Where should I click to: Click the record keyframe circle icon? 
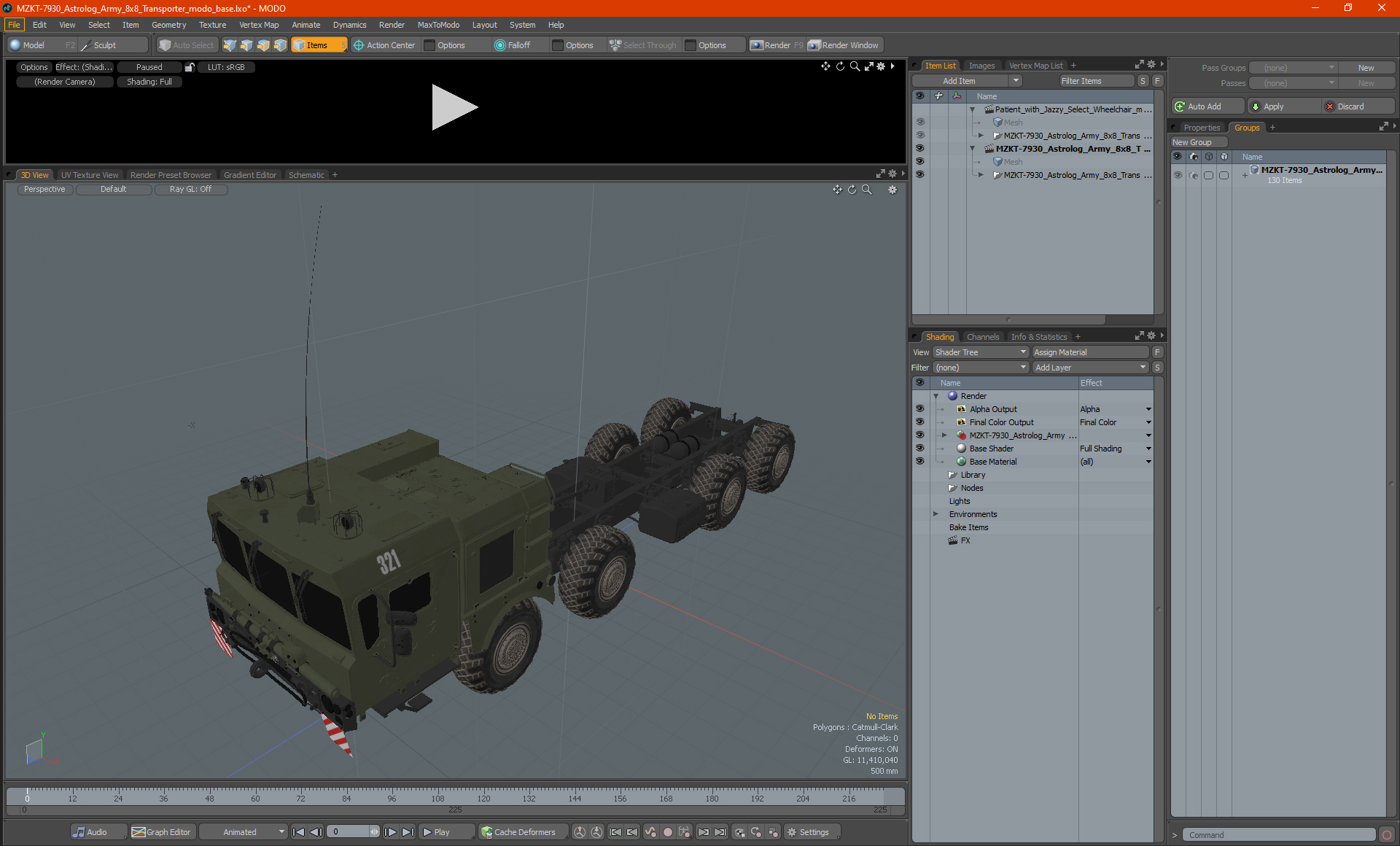click(x=667, y=832)
